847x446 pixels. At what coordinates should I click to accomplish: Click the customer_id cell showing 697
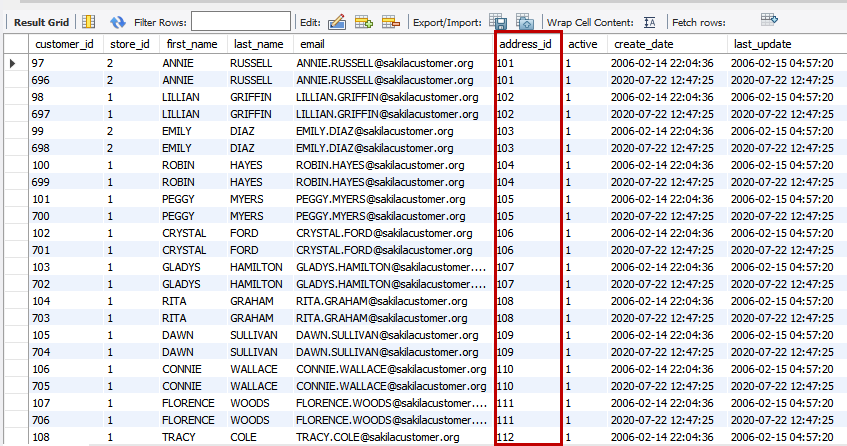click(42, 114)
